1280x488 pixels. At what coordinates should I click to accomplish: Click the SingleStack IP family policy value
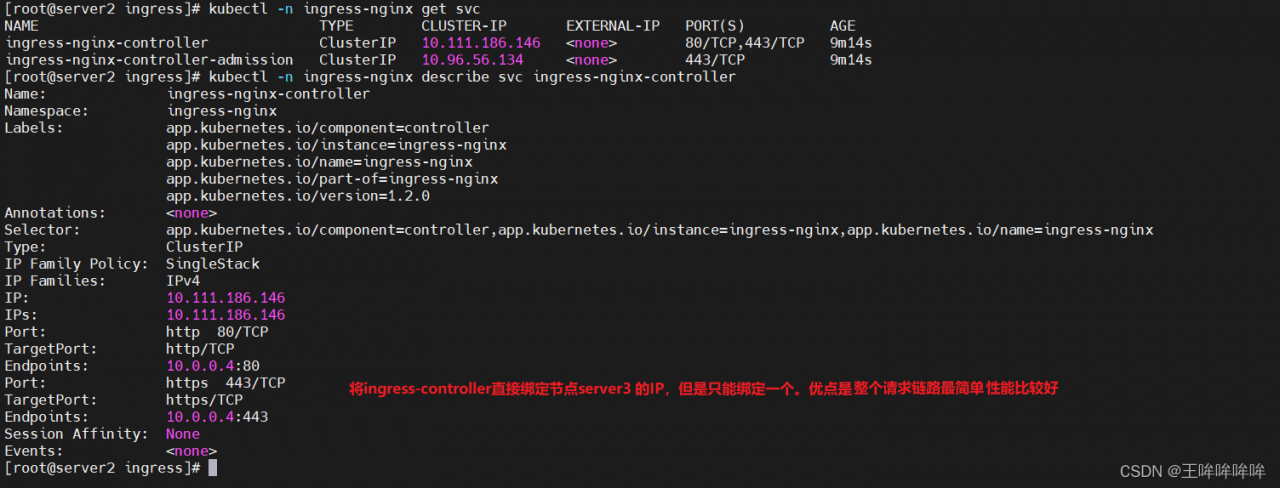212,264
